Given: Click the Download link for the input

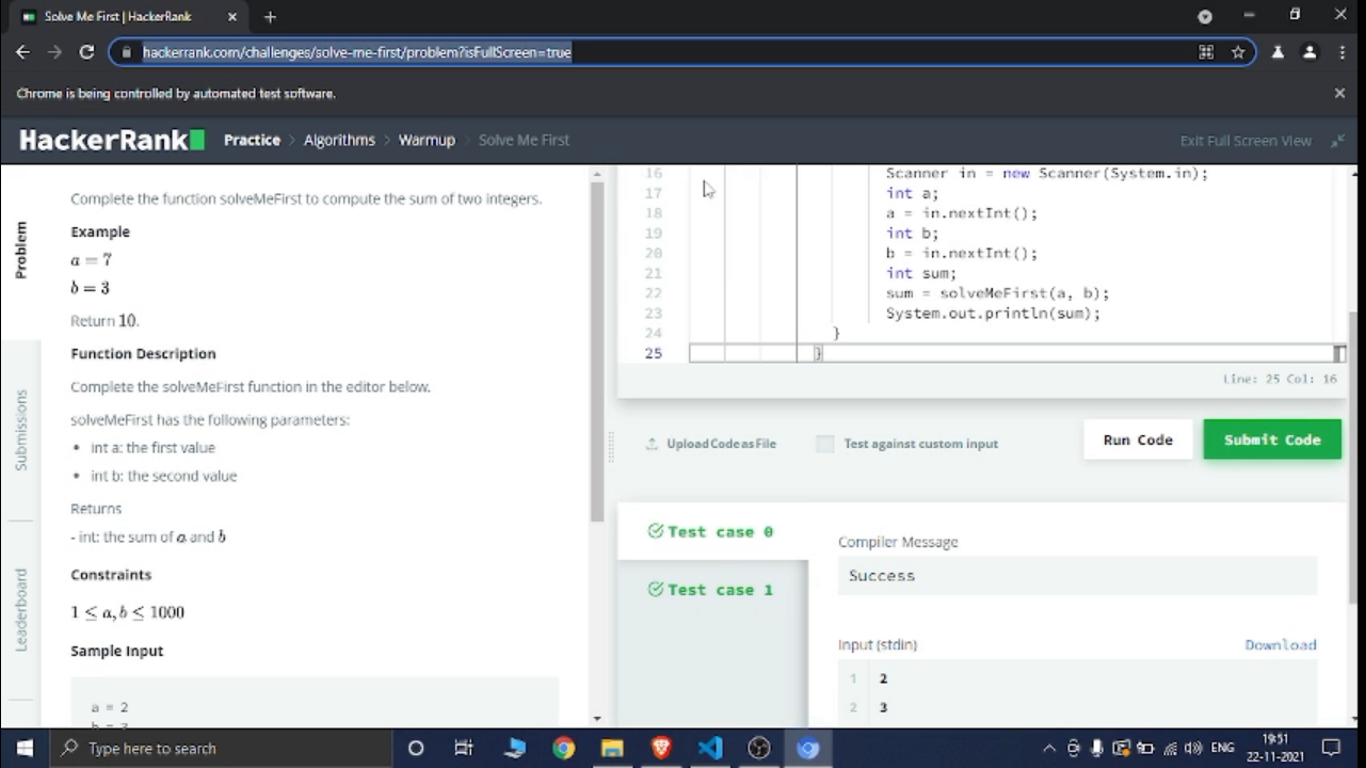Looking at the screenshot, I should (x=1280, y=645).
